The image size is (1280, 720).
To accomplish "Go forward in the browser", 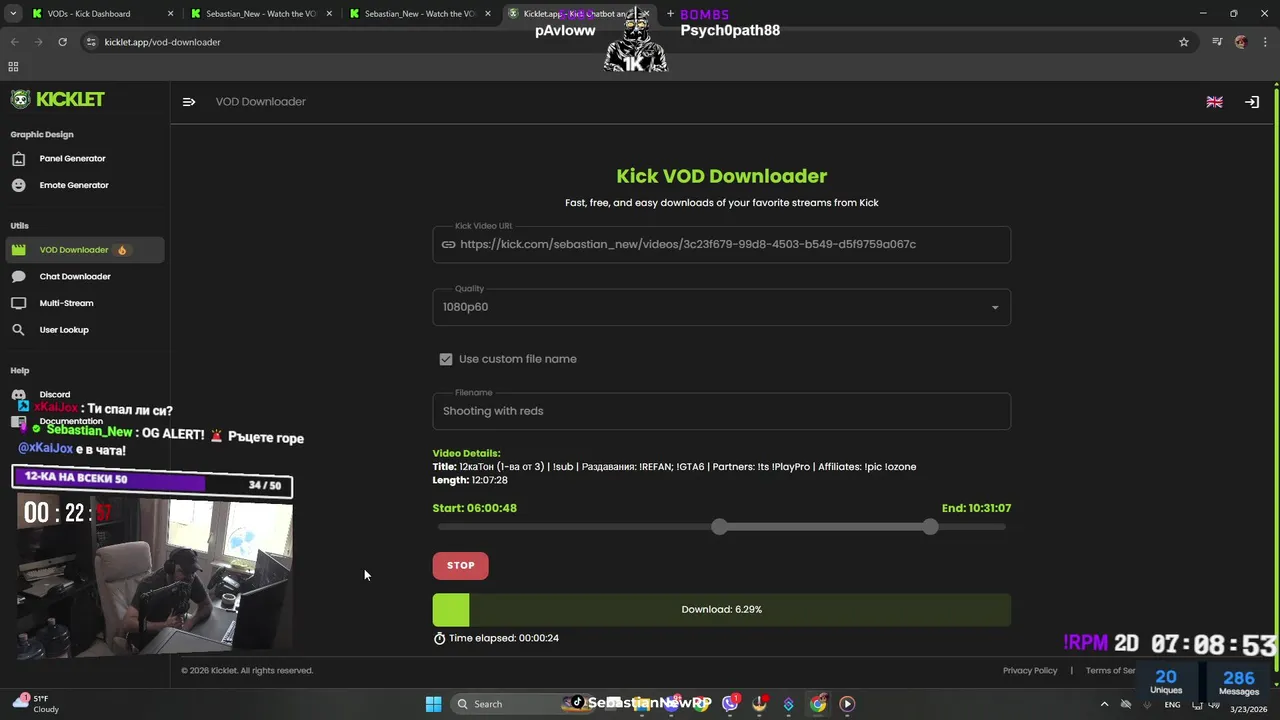I will click(38, 42).
